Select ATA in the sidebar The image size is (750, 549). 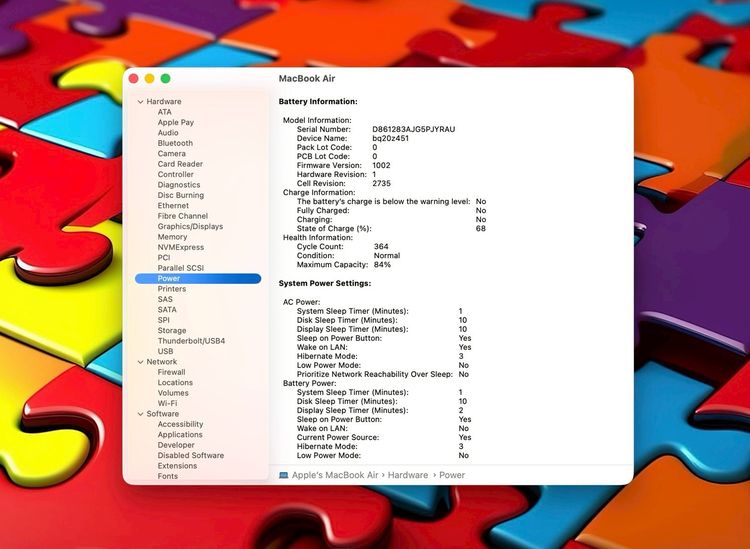pos(165,112)
